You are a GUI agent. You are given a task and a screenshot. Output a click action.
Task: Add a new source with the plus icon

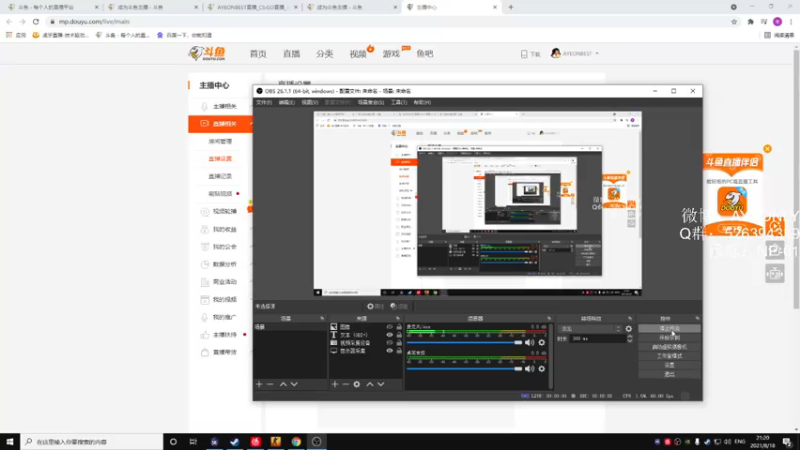[335, 384]
